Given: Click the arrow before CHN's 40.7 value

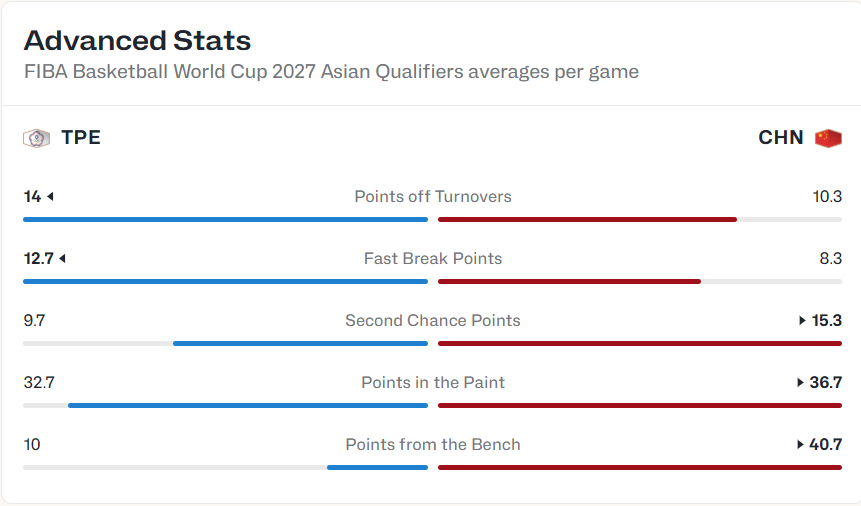Looking at the screenshot, I should click(x=800, y=445).
